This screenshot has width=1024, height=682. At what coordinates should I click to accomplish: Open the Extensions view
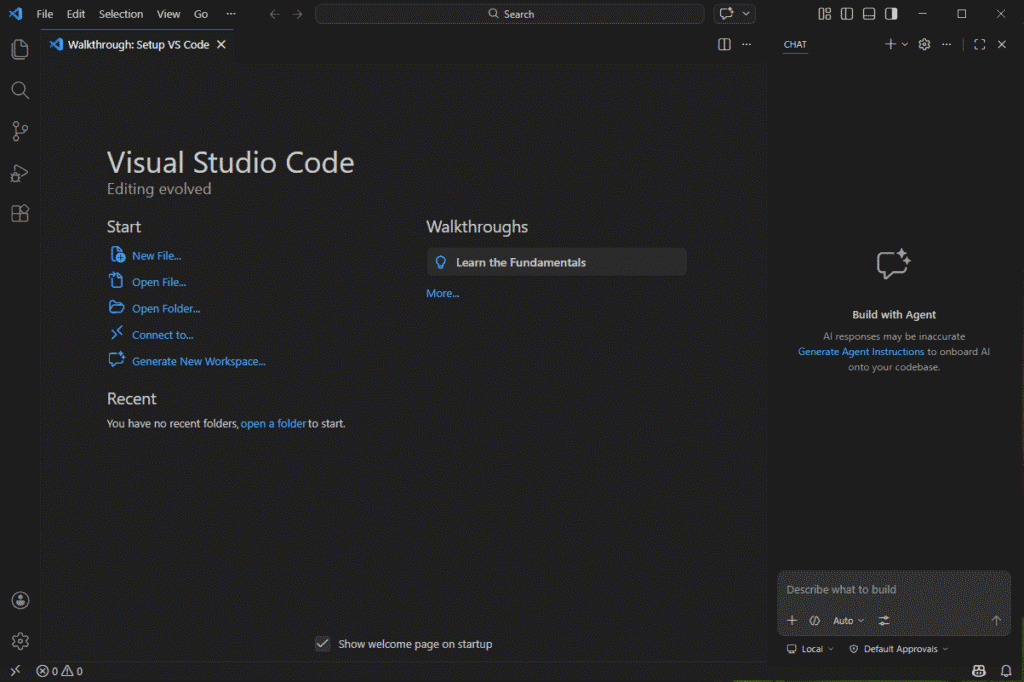pyautogui.click(x=19, y=213)
